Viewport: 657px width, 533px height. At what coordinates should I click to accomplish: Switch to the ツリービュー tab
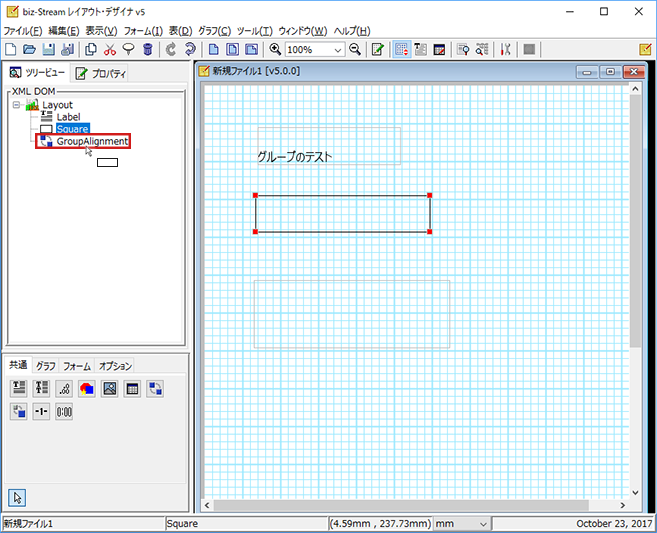point(37,73)
